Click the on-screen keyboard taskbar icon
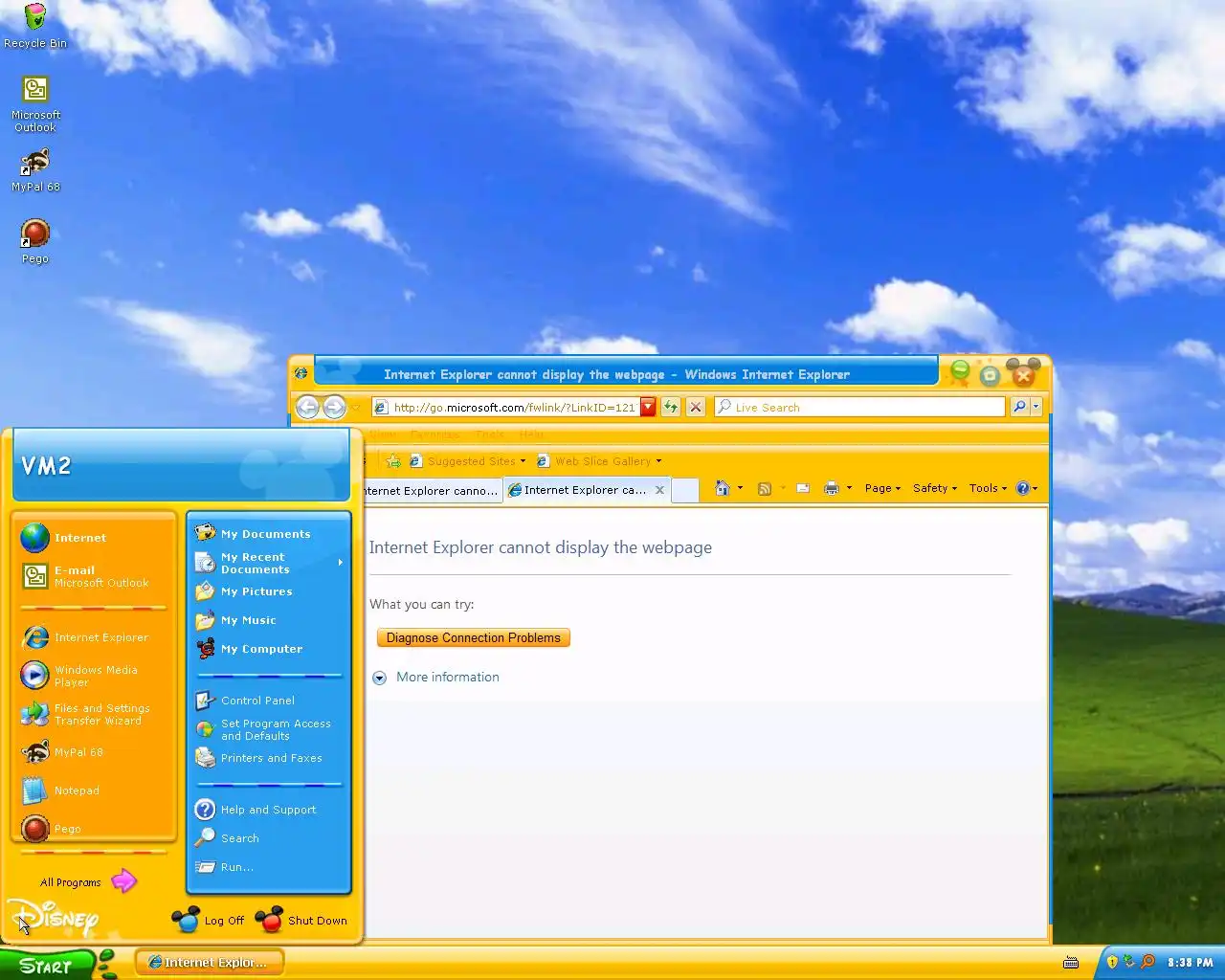1225x980 pixels. (1072, 962)
